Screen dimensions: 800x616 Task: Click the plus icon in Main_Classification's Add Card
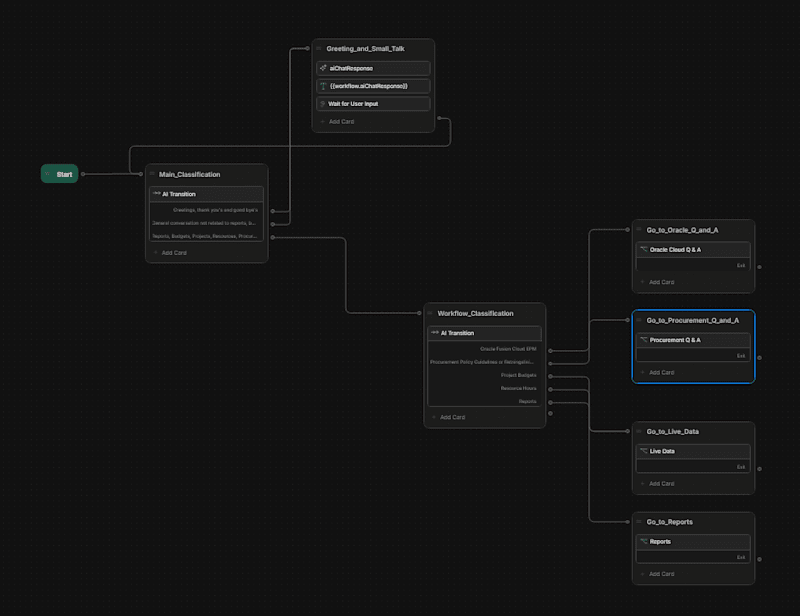coord(156,253)
